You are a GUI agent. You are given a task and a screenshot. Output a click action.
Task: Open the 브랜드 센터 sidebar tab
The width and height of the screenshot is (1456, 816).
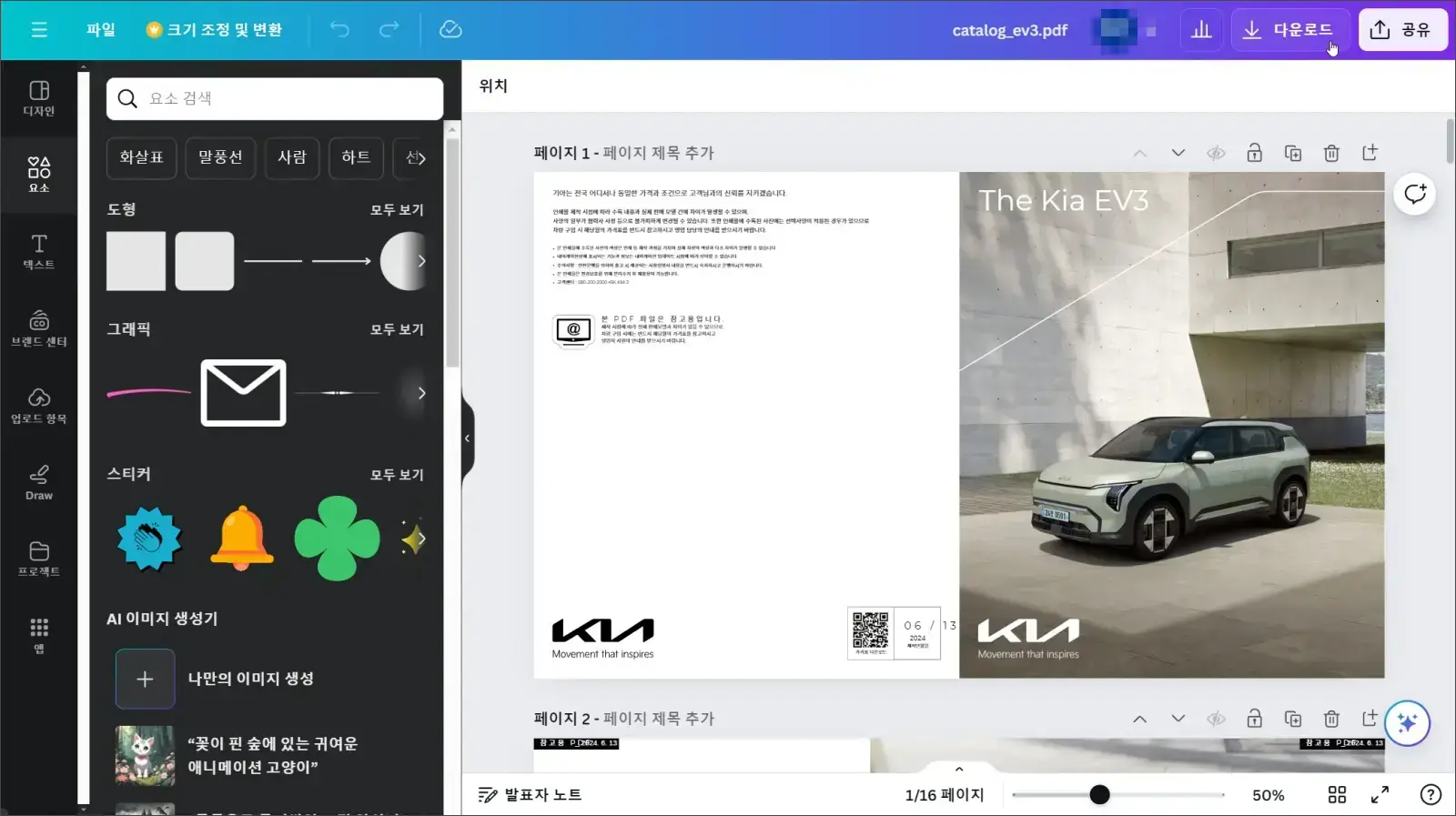[x=39, y=328]
